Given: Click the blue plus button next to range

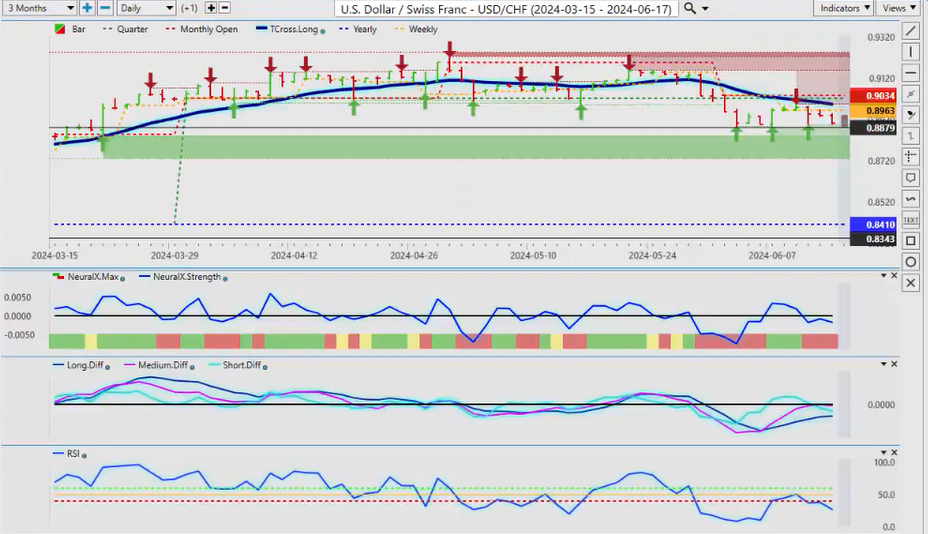Looking at the screenshot, I should pyautogui.click(x=87, y=8).
